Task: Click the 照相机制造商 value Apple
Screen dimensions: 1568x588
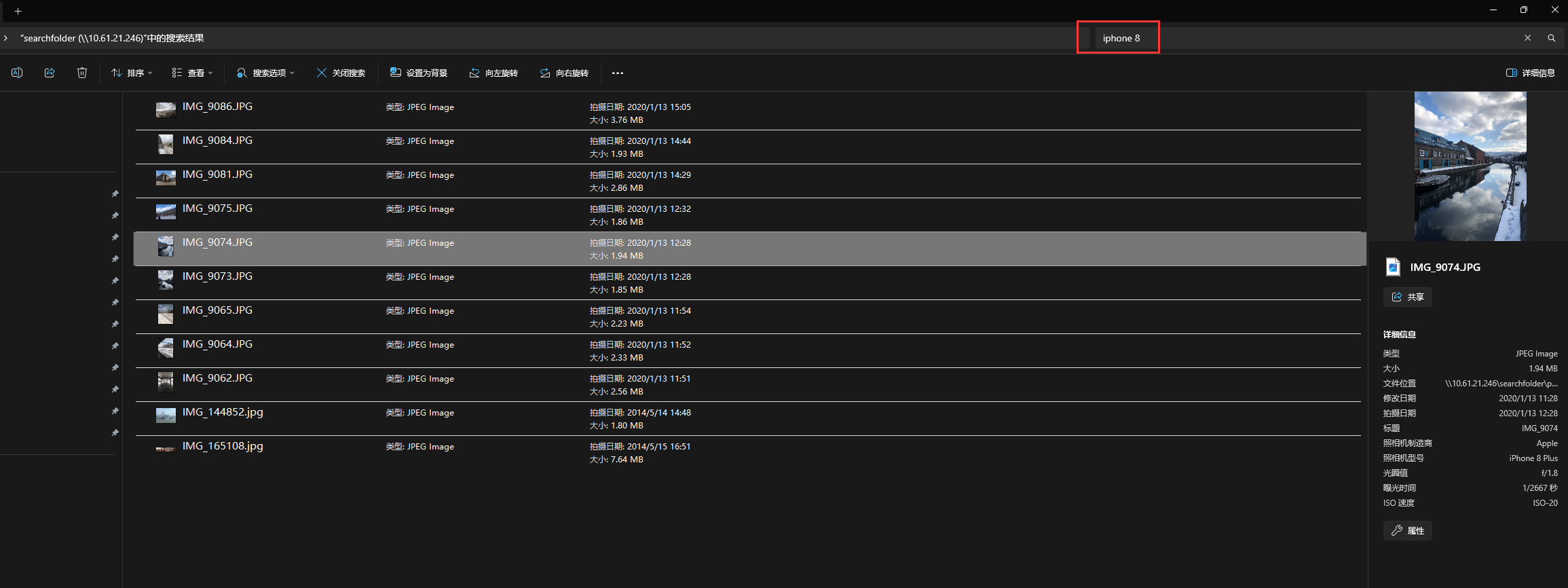Action: 1547,443
